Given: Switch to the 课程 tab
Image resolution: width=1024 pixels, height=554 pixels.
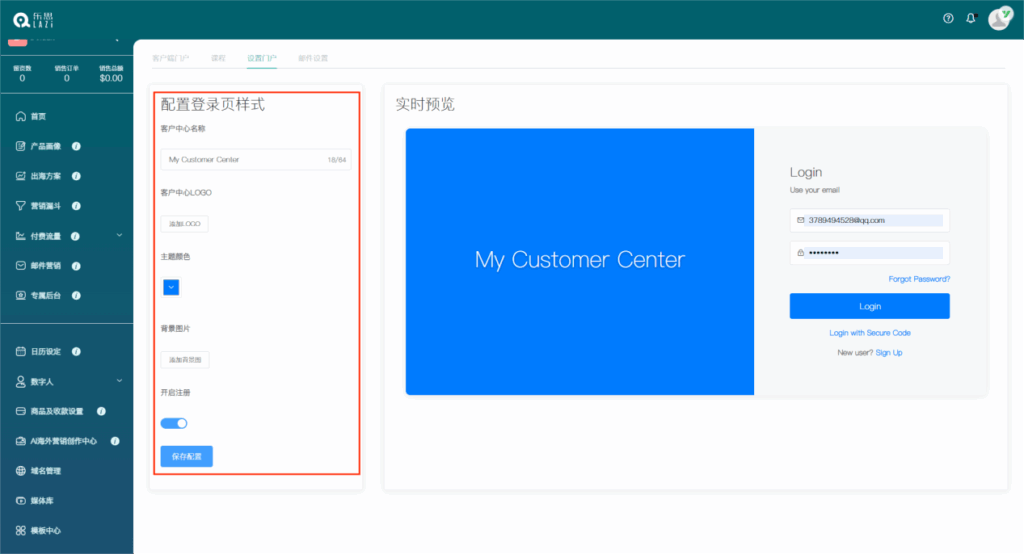Looking at the screenshot, I should [x=218, y=59].
